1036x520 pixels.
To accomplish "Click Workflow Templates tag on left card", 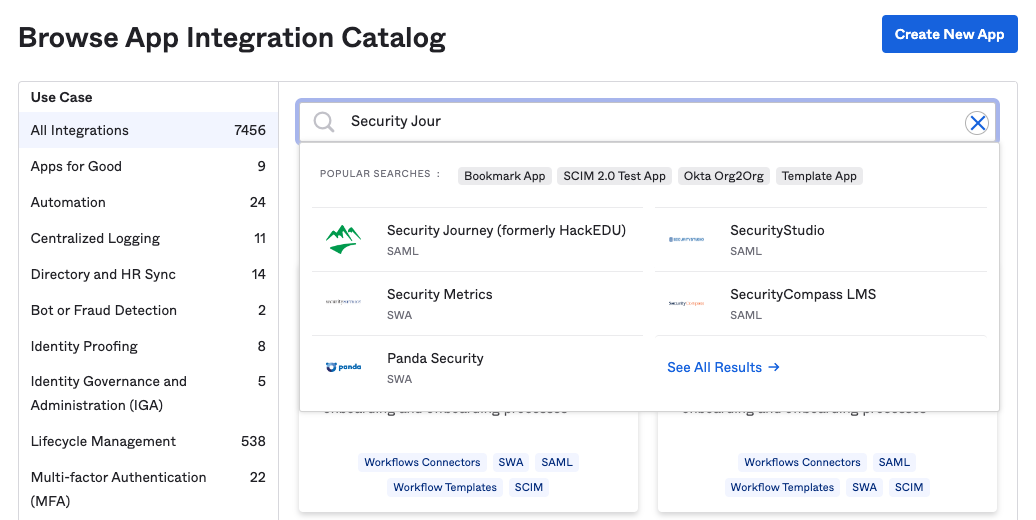I will pyautogui.click(x=445, y=488).
